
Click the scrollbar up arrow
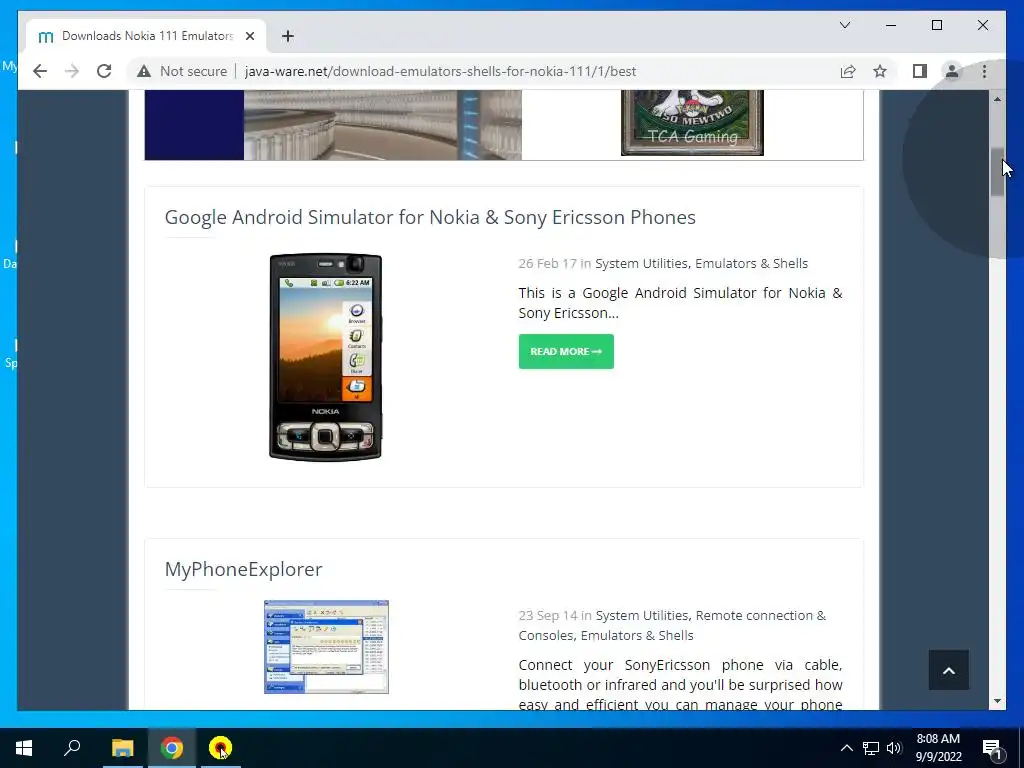tap(997, 99)
